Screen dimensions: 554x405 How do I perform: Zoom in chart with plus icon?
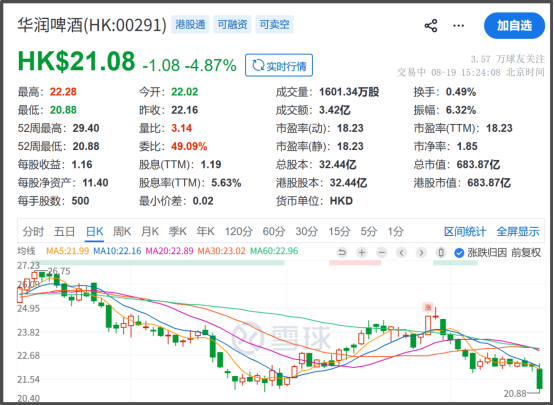362,252
